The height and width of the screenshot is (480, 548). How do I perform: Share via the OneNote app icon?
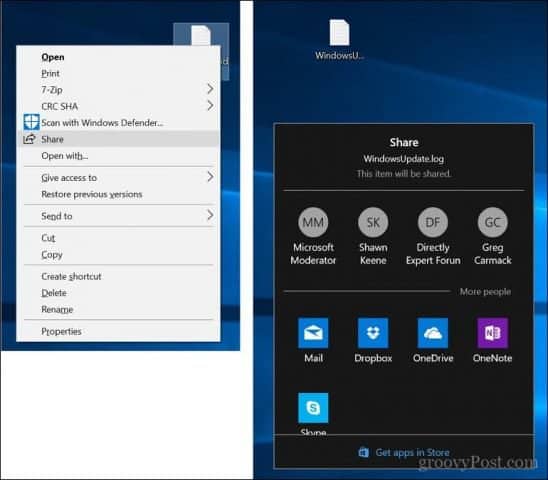[x=492, y=333]
